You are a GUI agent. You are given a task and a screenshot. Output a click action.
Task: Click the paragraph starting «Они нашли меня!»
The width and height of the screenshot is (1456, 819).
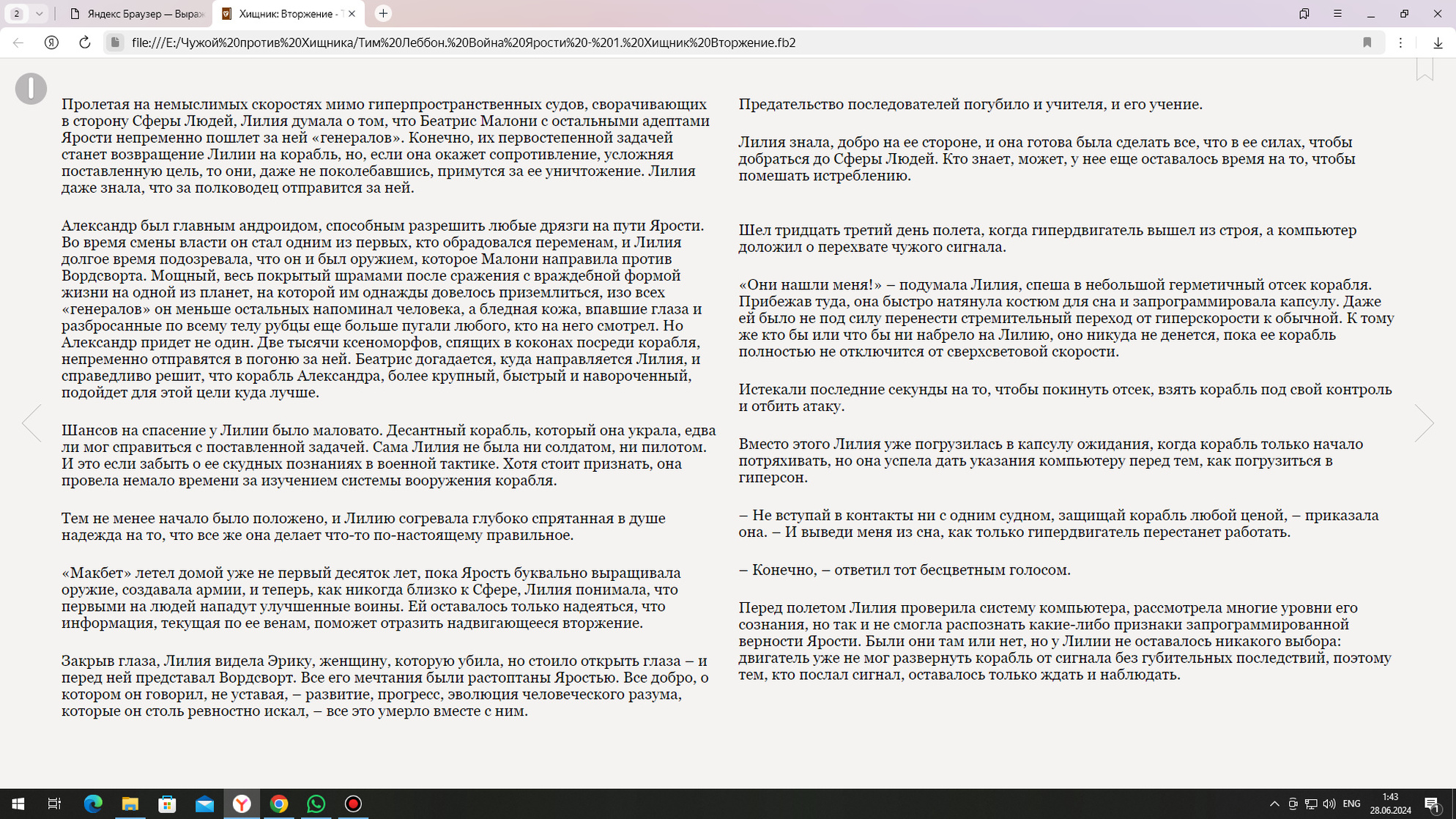(x=1066, y=318)
